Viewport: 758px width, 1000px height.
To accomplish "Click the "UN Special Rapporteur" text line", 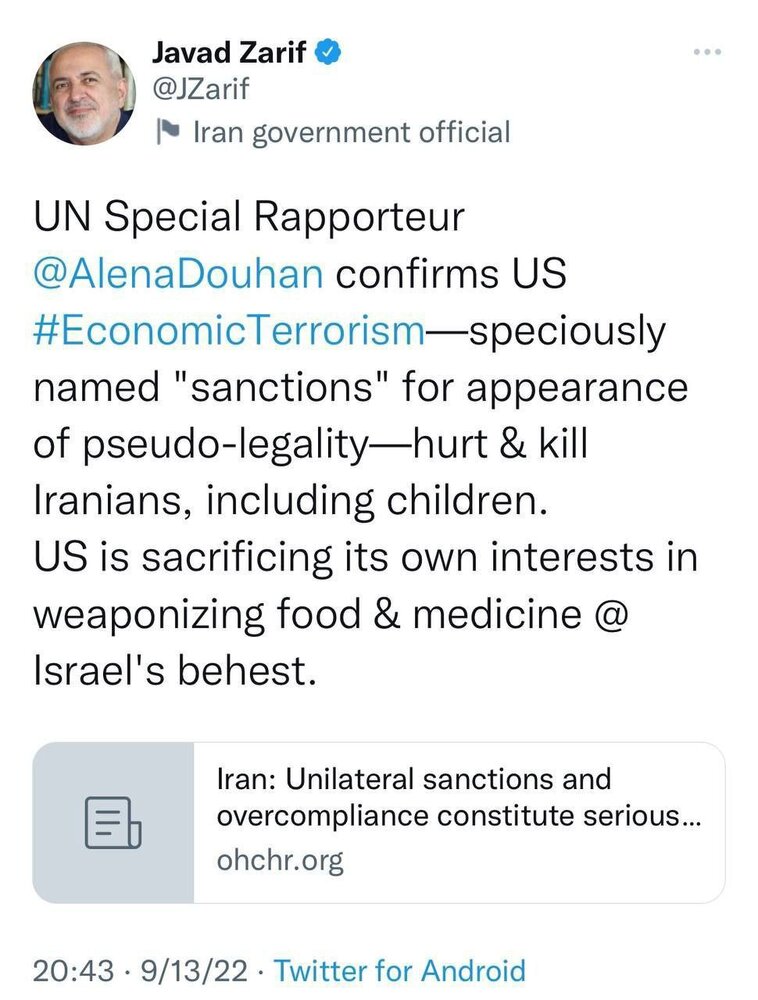I will 250,219.
